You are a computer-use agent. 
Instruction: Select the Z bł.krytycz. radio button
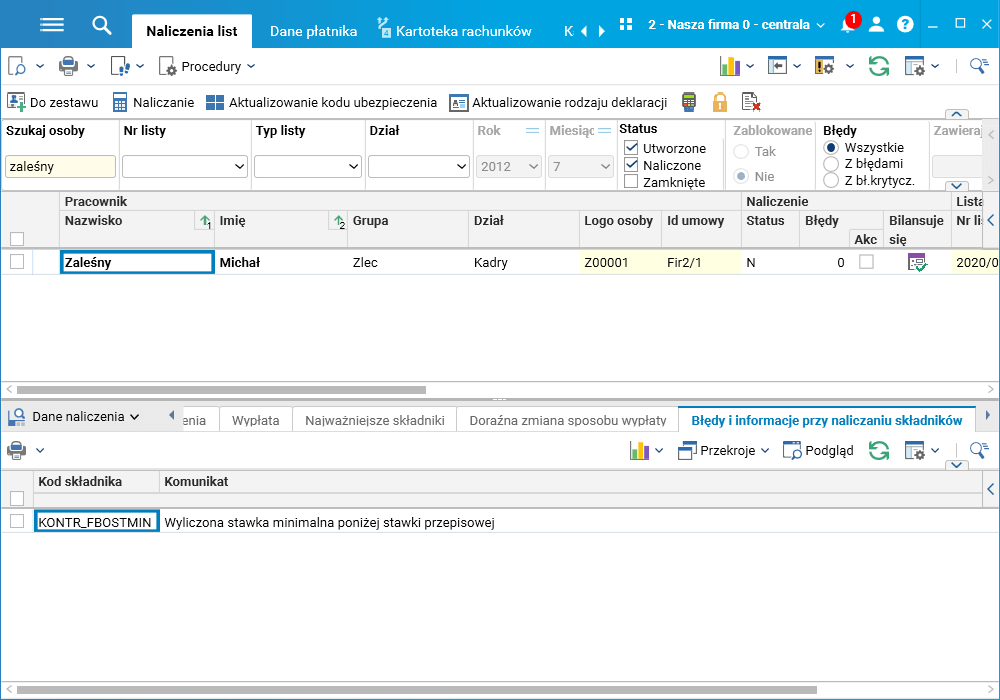[x=831, y=180]
